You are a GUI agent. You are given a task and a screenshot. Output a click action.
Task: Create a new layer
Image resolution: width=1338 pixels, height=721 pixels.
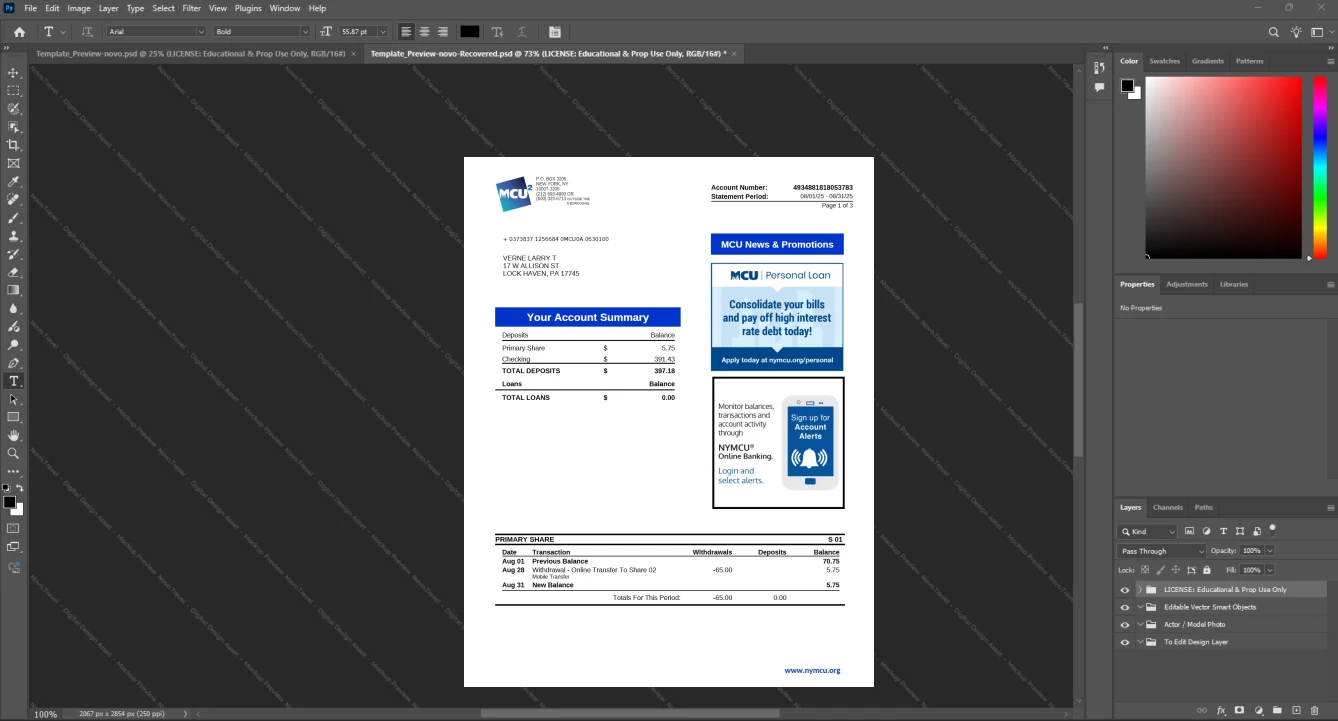point(1296,710)
